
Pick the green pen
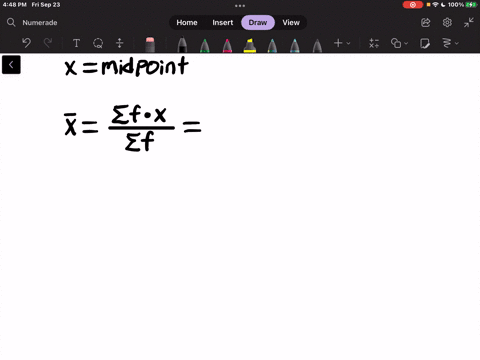pos(205,45)
